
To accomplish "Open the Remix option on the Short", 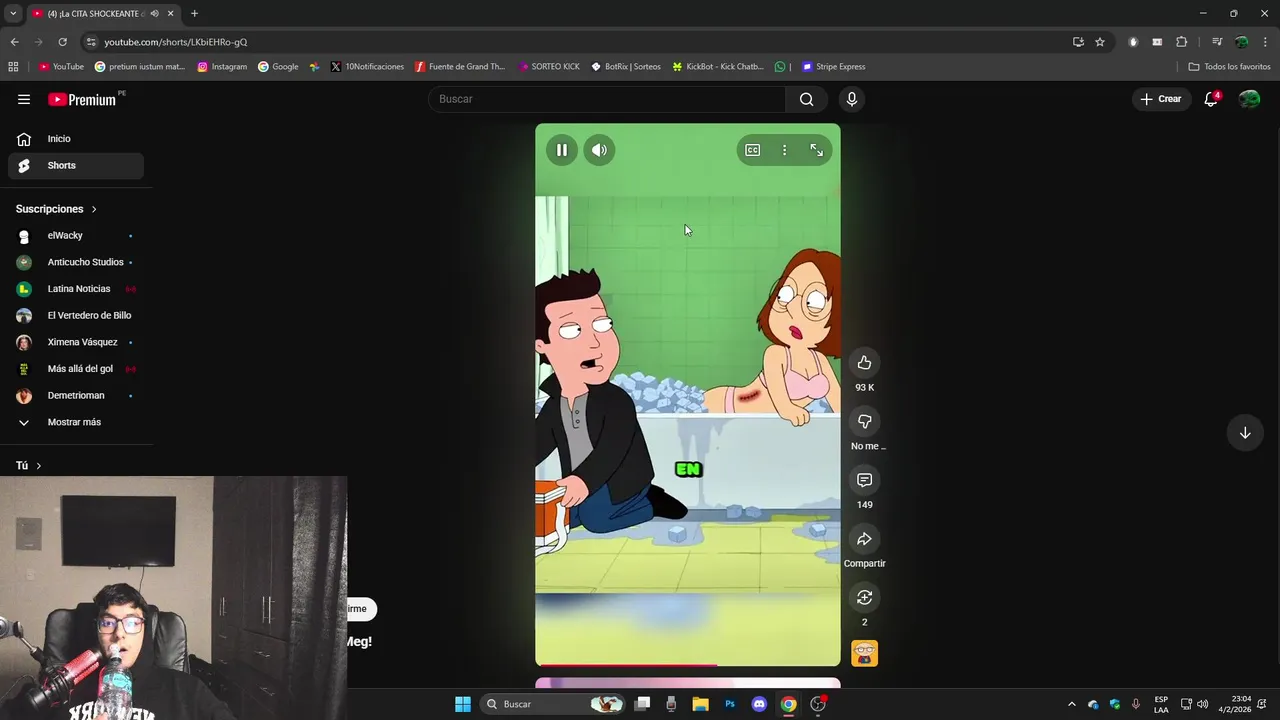I will point(864,598).
